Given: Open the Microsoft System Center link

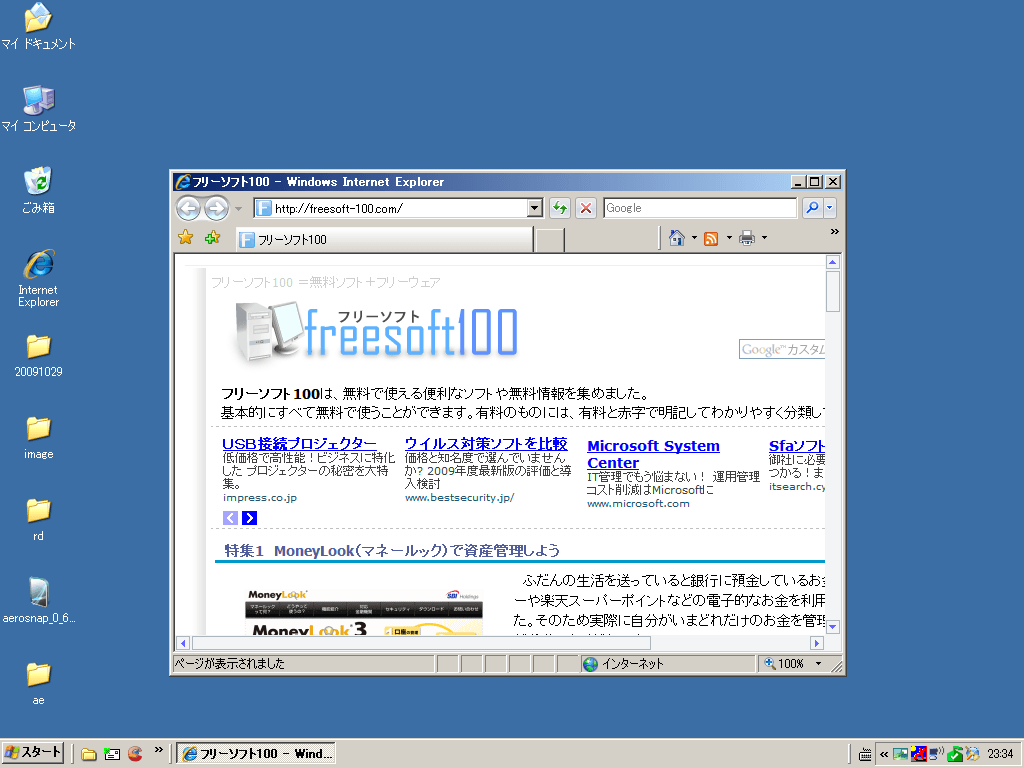Looking at the screenshot, I should coord(653,454).
